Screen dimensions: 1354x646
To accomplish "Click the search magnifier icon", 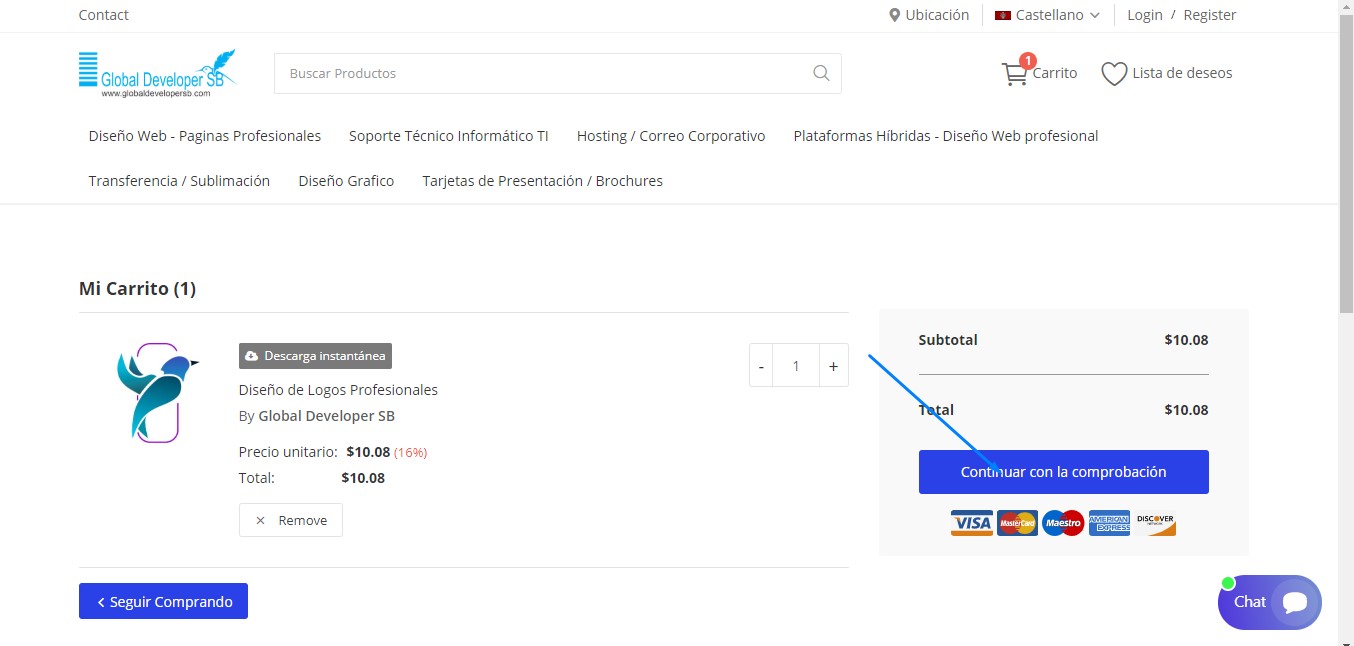I will coord(821,73).
